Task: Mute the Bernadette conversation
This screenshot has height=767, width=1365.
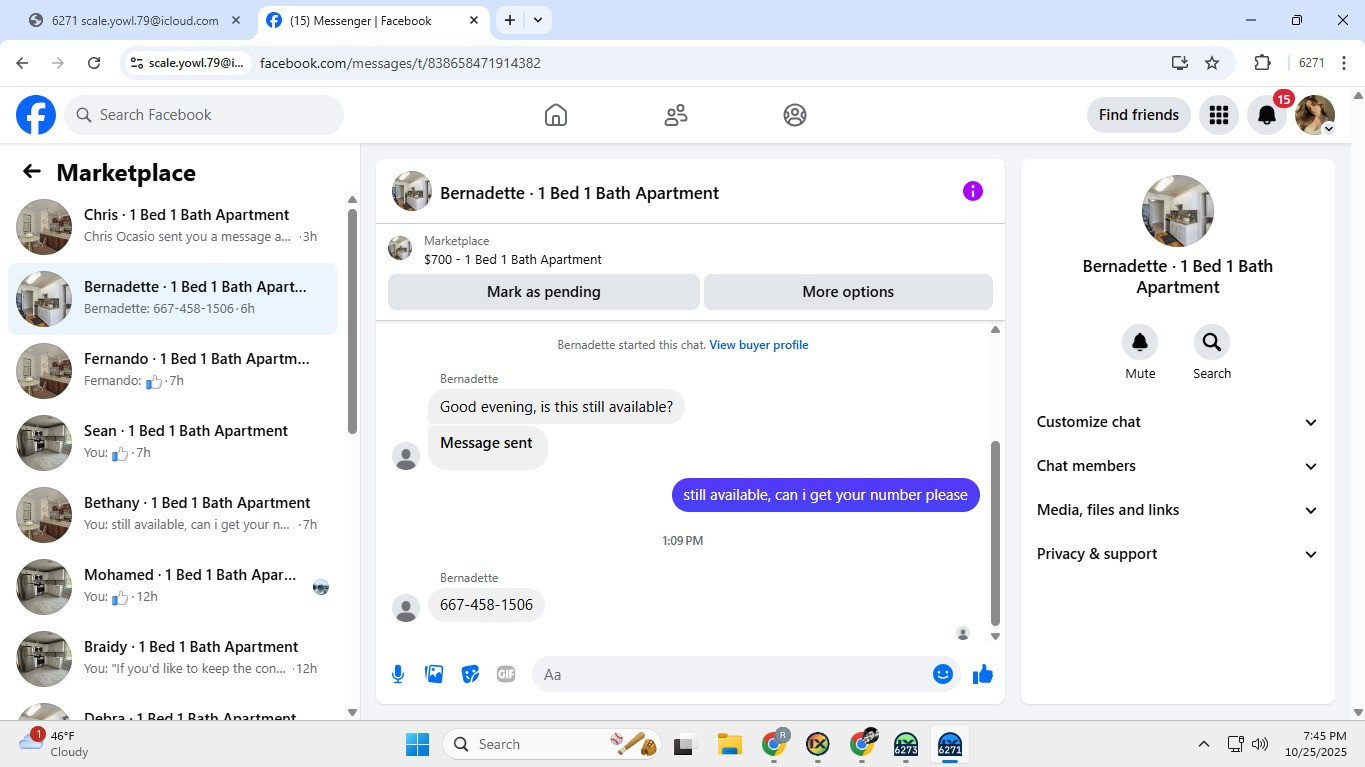Action: click(x=1140, y=343)
